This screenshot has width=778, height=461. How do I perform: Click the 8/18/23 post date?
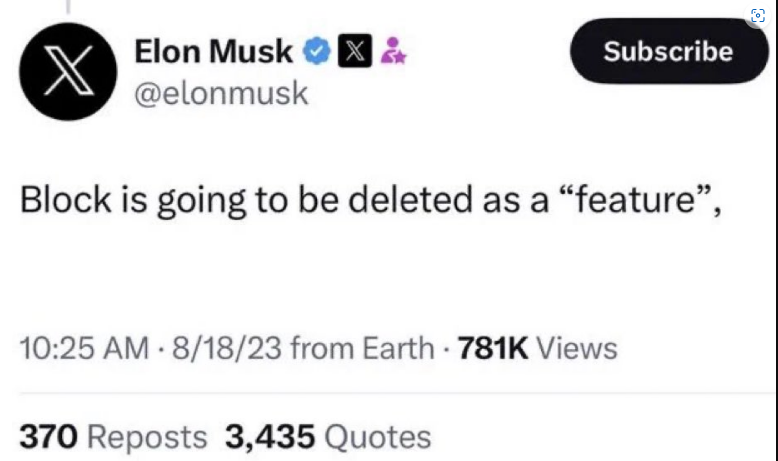pos(227,348)
